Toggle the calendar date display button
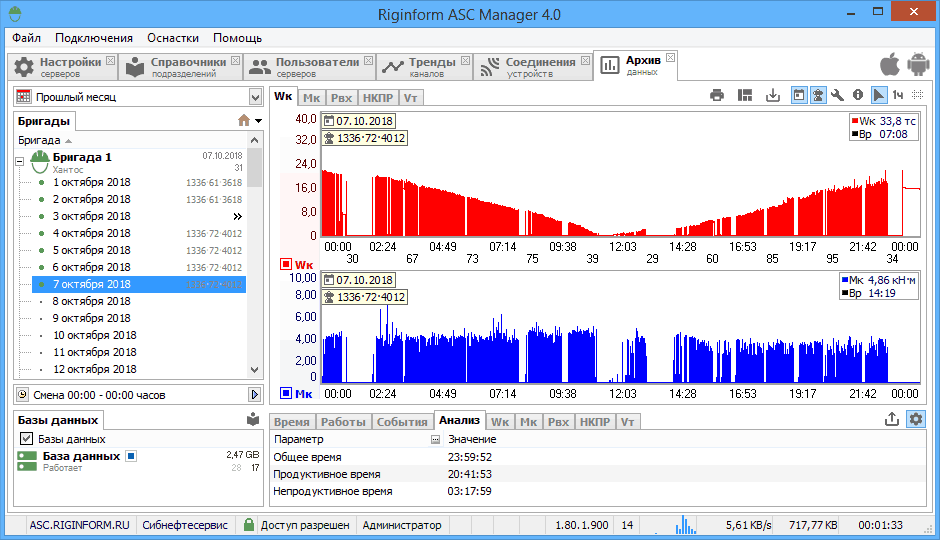 [x=799, y=95]
